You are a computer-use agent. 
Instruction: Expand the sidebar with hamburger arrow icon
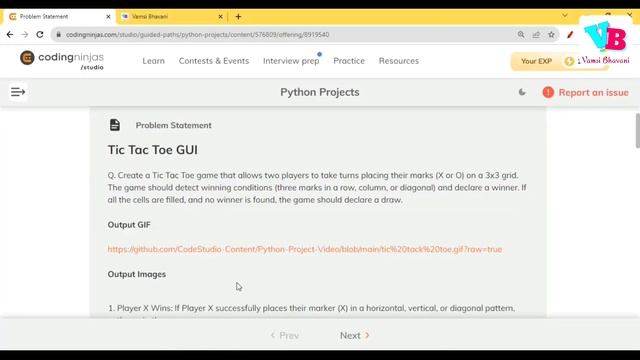pyautogui.click(x=18, y=92)
